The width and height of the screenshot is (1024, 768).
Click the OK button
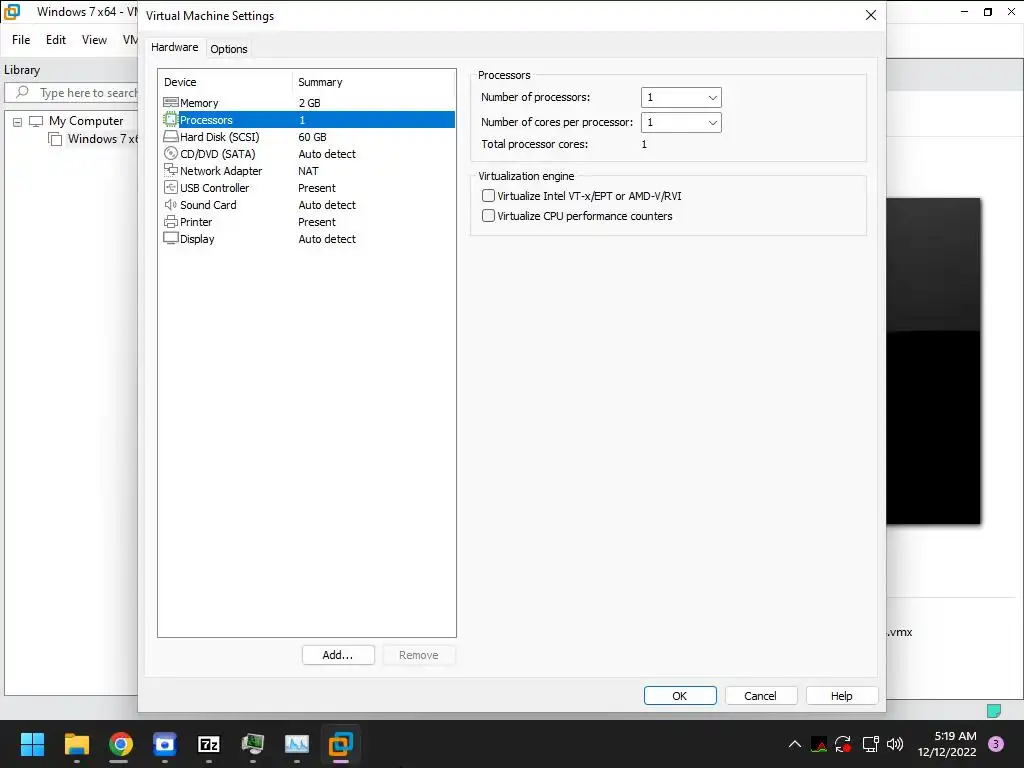click(680, 696)
